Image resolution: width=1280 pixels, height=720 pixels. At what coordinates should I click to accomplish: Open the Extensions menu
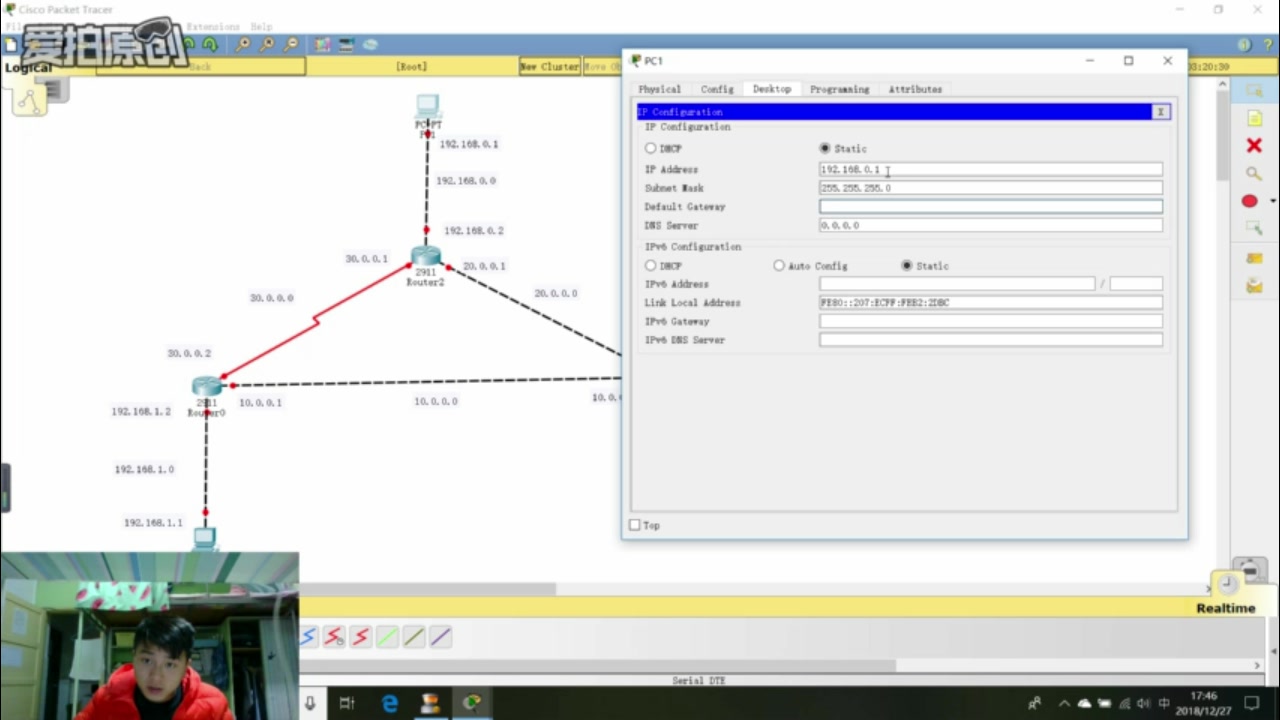coord(213,27)
